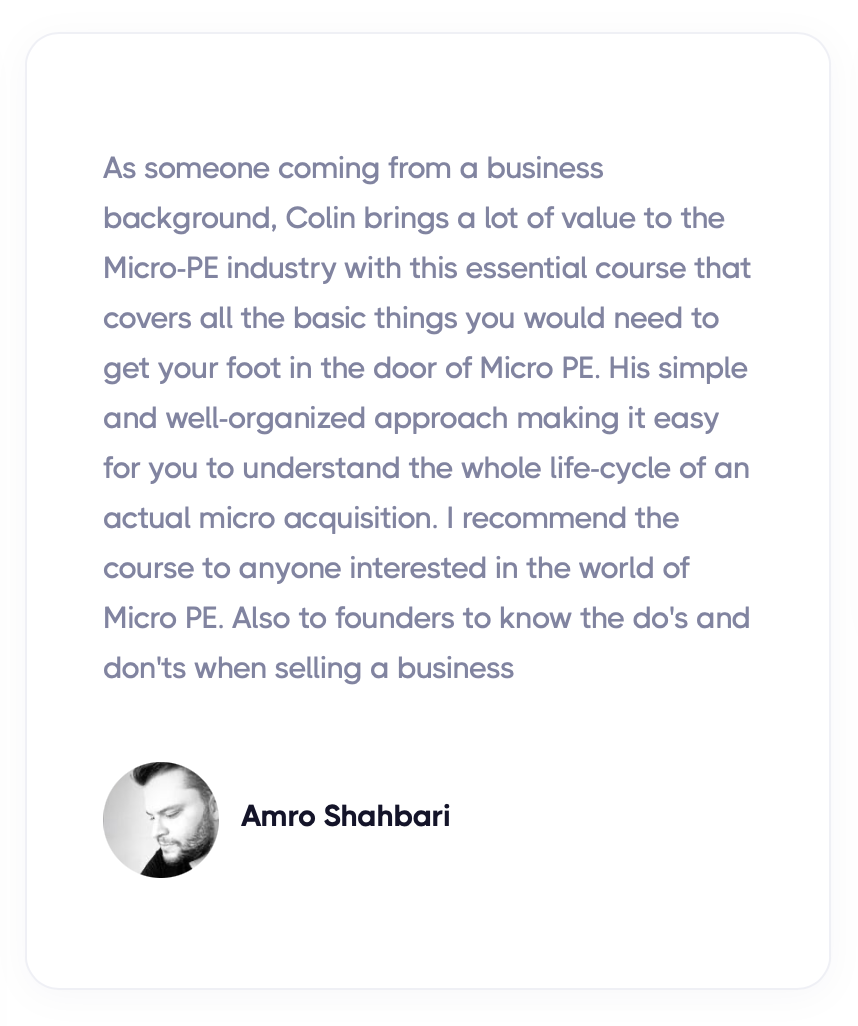Click the word "Colin" in the testimonial
858x1026 pixels.
(320, 218)
